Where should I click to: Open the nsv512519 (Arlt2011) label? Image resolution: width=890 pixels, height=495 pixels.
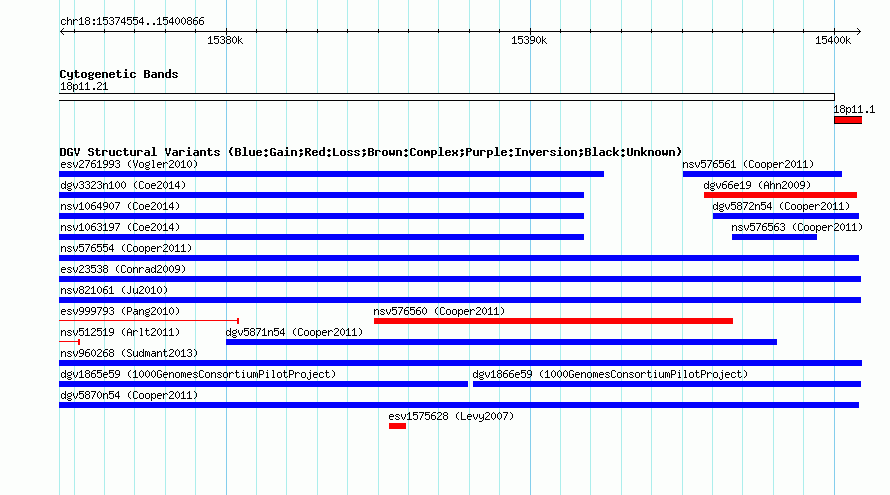(120, 332)
